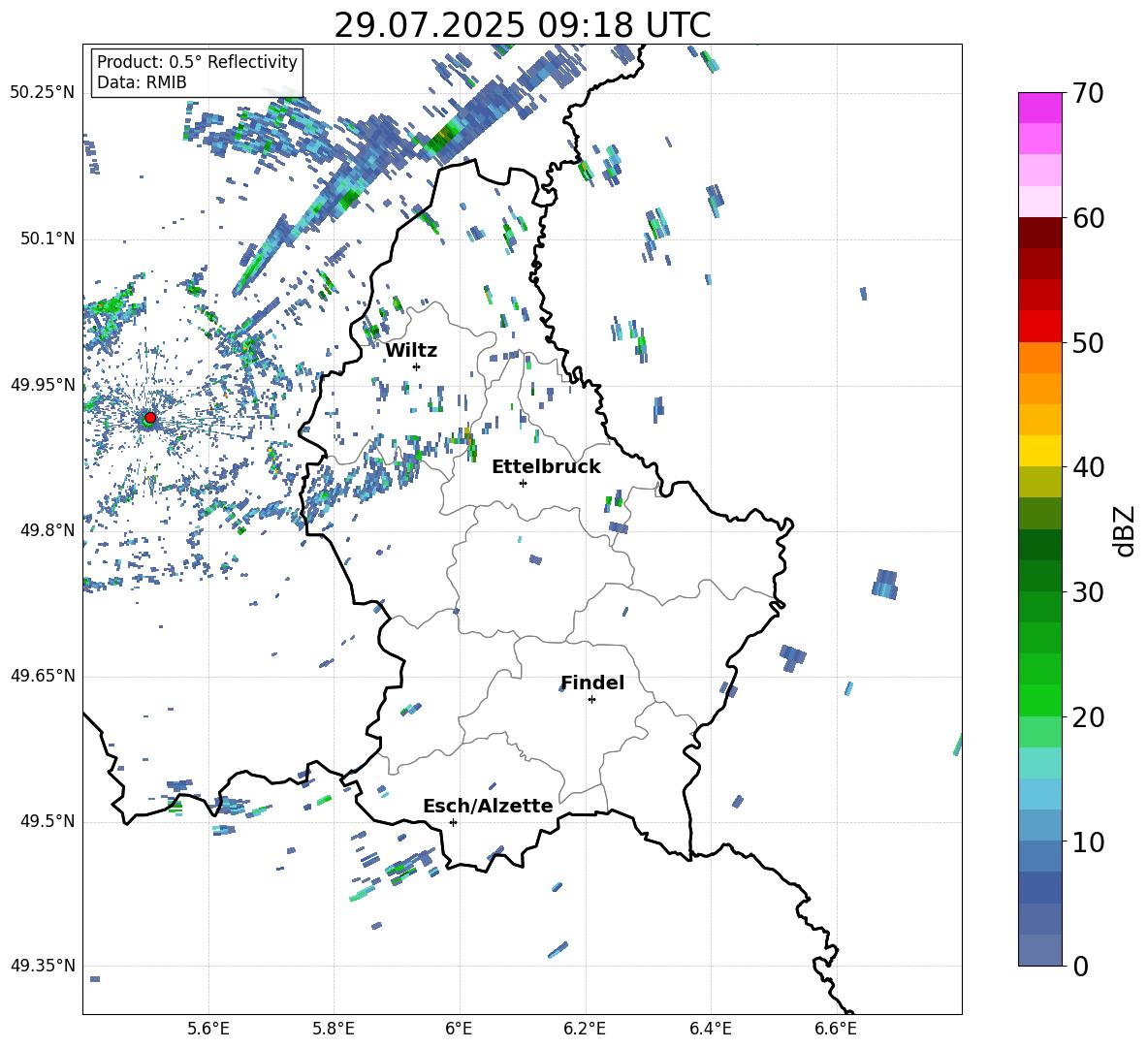Click the Ettelbruck station cross marker
Screen dimensions: 1148x1048
coord(523,483)
